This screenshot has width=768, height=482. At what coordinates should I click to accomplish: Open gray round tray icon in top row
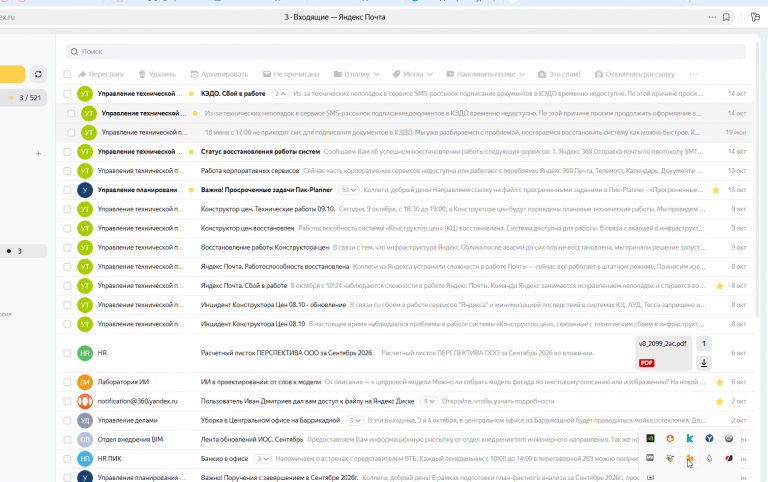[729, 438]
